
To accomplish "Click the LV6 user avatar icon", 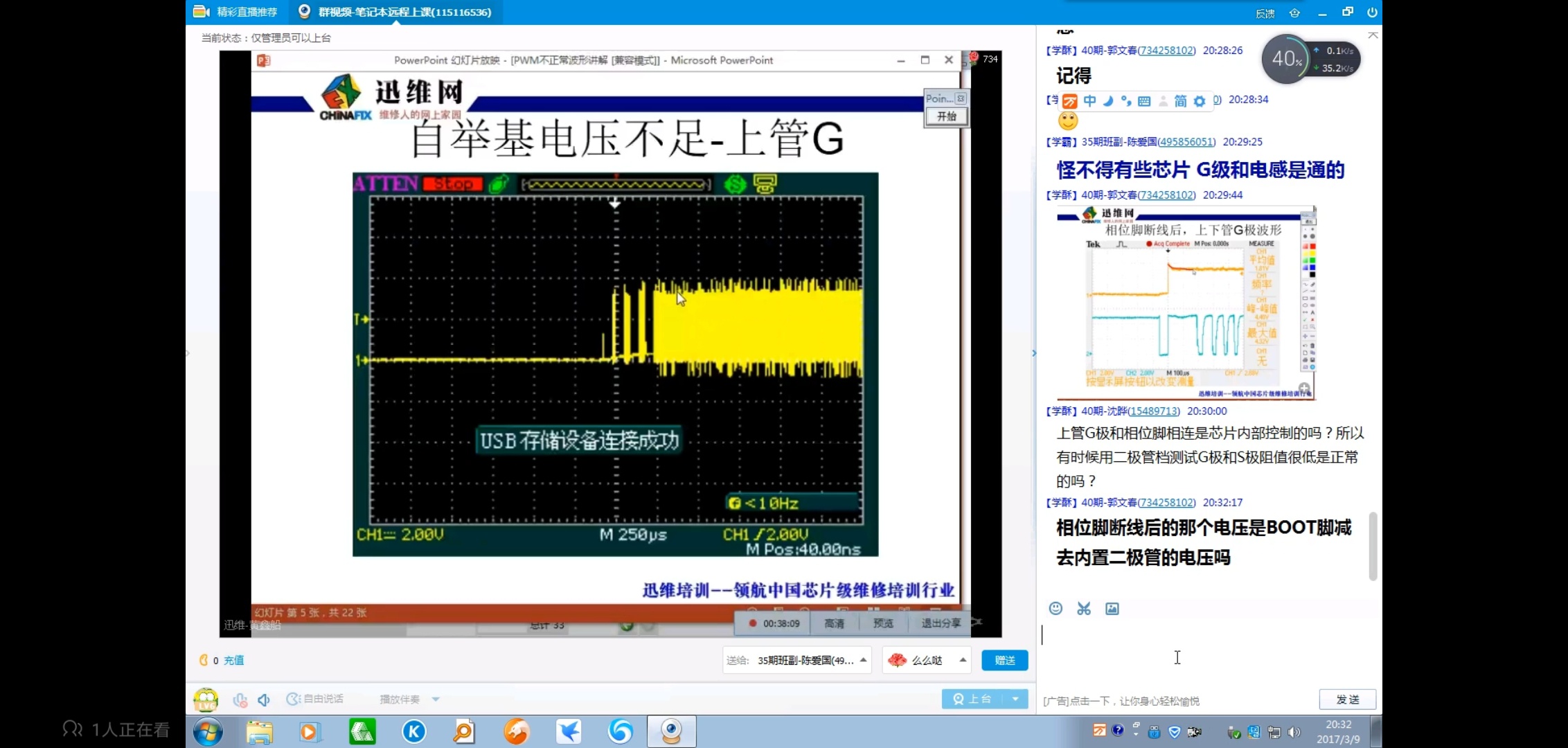I will [x=206, y=700].
